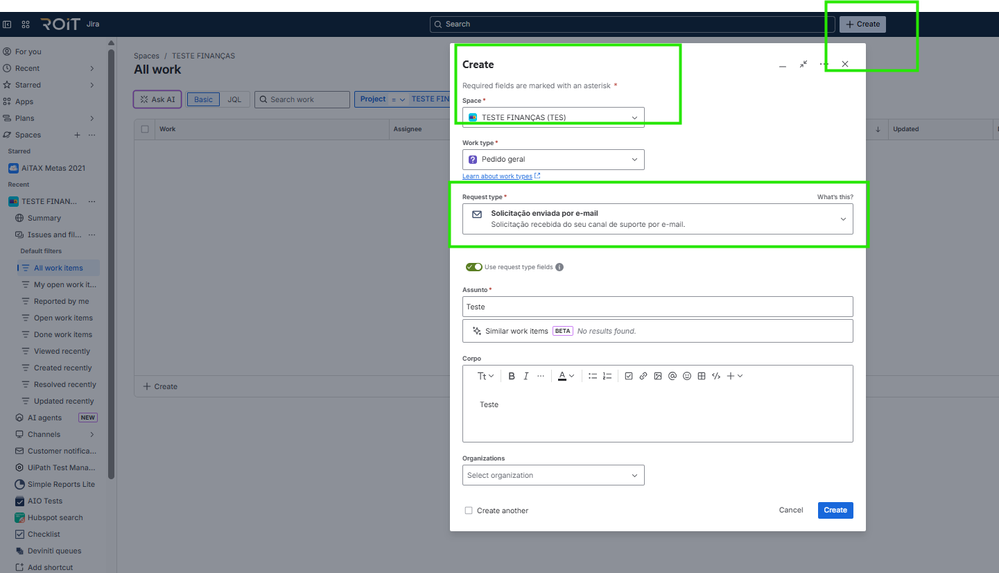Image resolution: width=999 pixels, height=573 pixels.
Task: Collapse the sidebar with top-left panel icon
Action: [7, 24]
